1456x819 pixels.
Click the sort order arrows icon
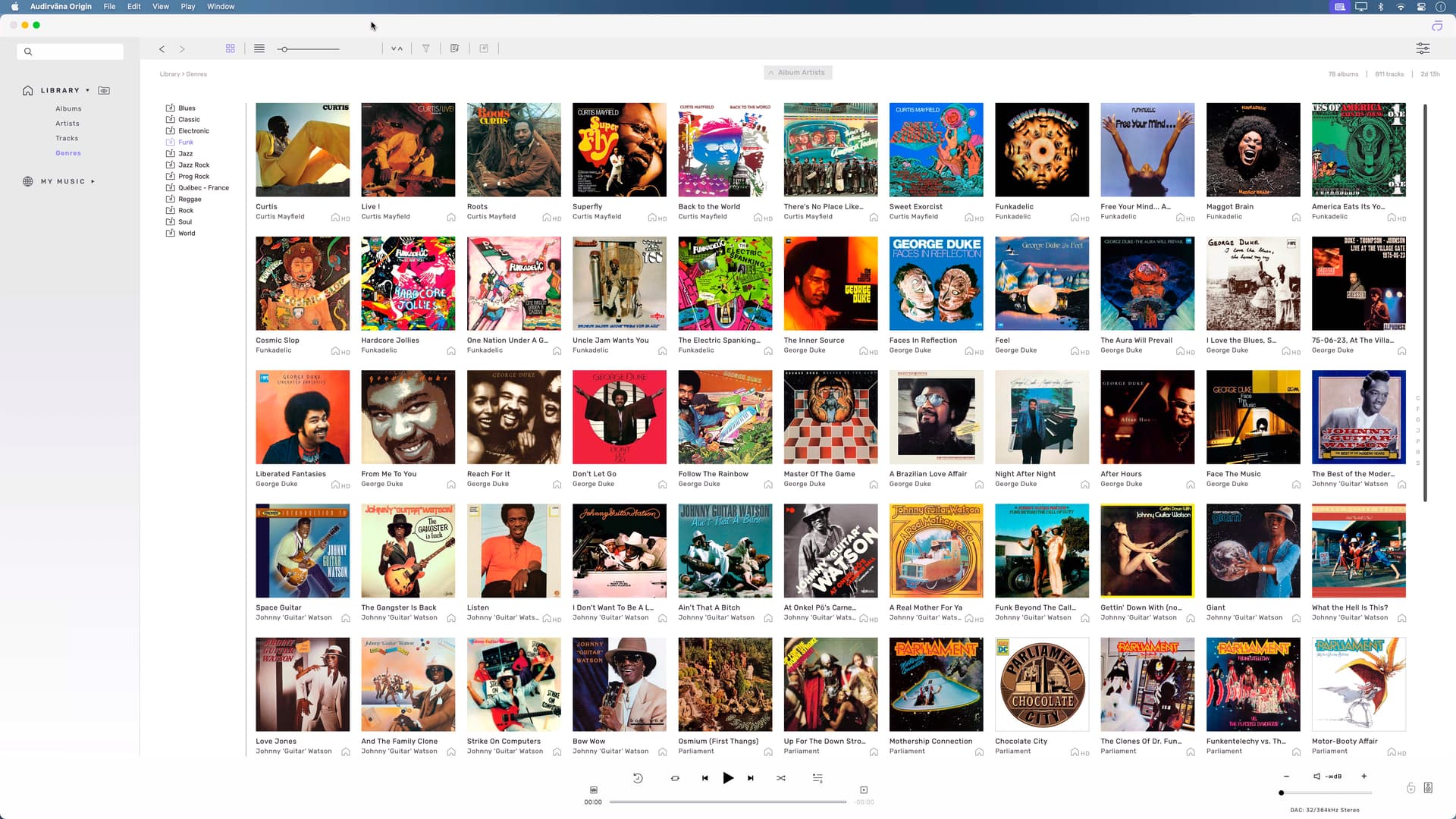pyautogui.click(x=397, y=49)
